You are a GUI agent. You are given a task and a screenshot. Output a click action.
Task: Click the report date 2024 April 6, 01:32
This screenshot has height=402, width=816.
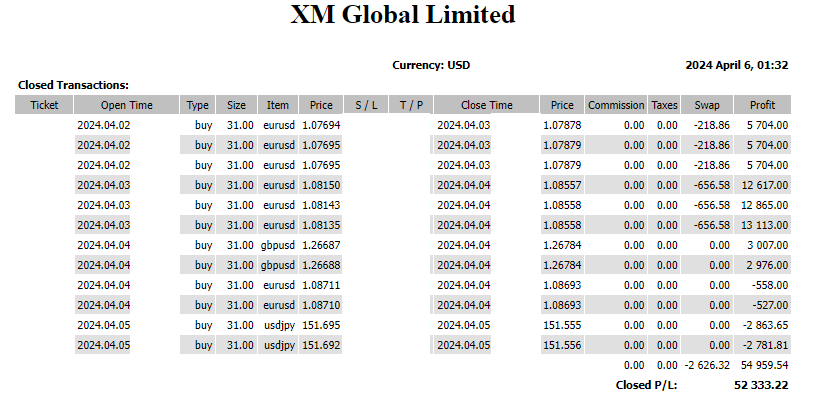[x=737, y=65]
